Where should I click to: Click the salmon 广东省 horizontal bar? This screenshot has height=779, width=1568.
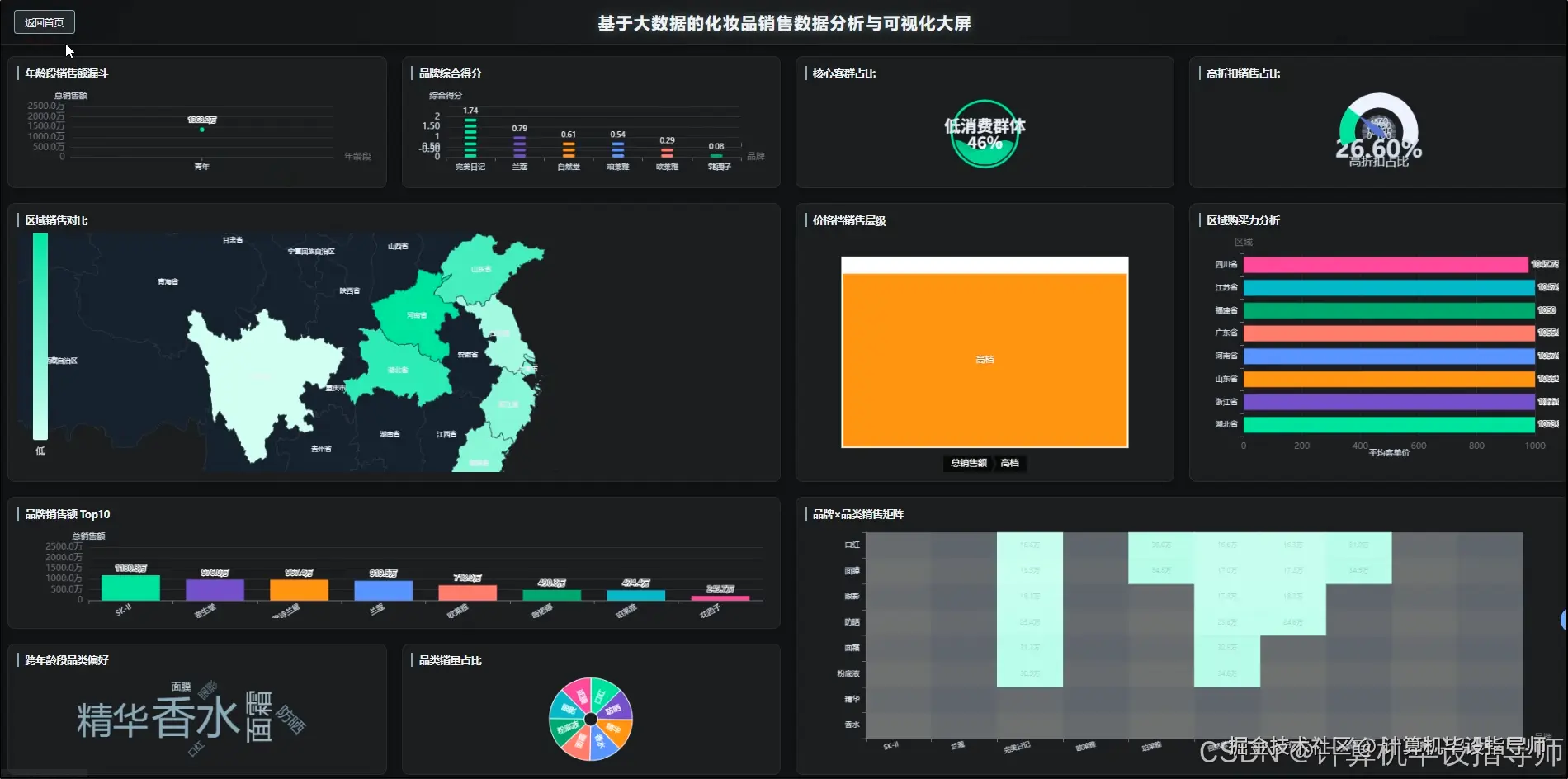(x=1389, y=333)
